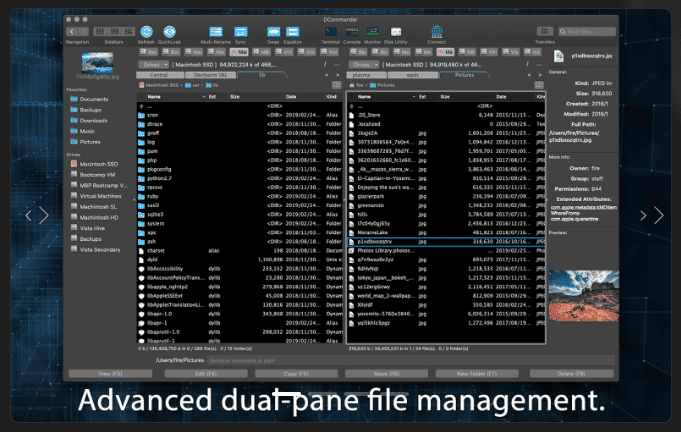Select the lib tab in left pane

pyautogui.click(x=262, y=75)
